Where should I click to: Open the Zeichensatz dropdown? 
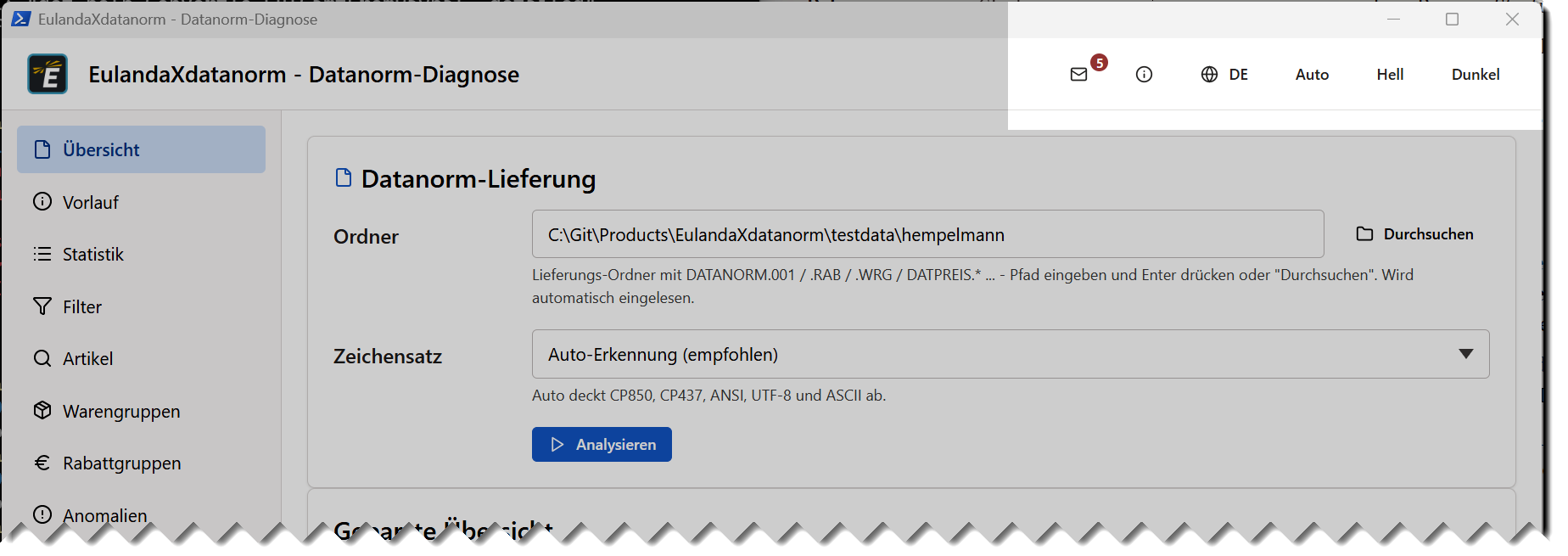click(1011, 354)
